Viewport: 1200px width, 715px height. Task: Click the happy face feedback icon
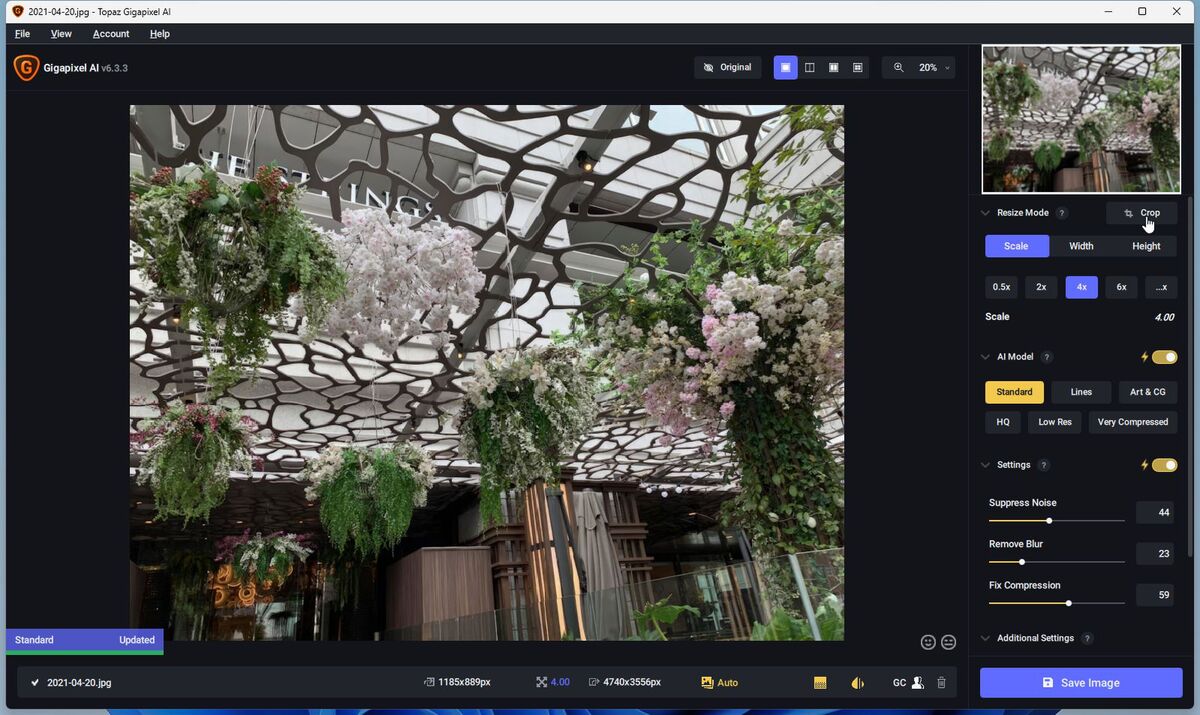point(928,642)
